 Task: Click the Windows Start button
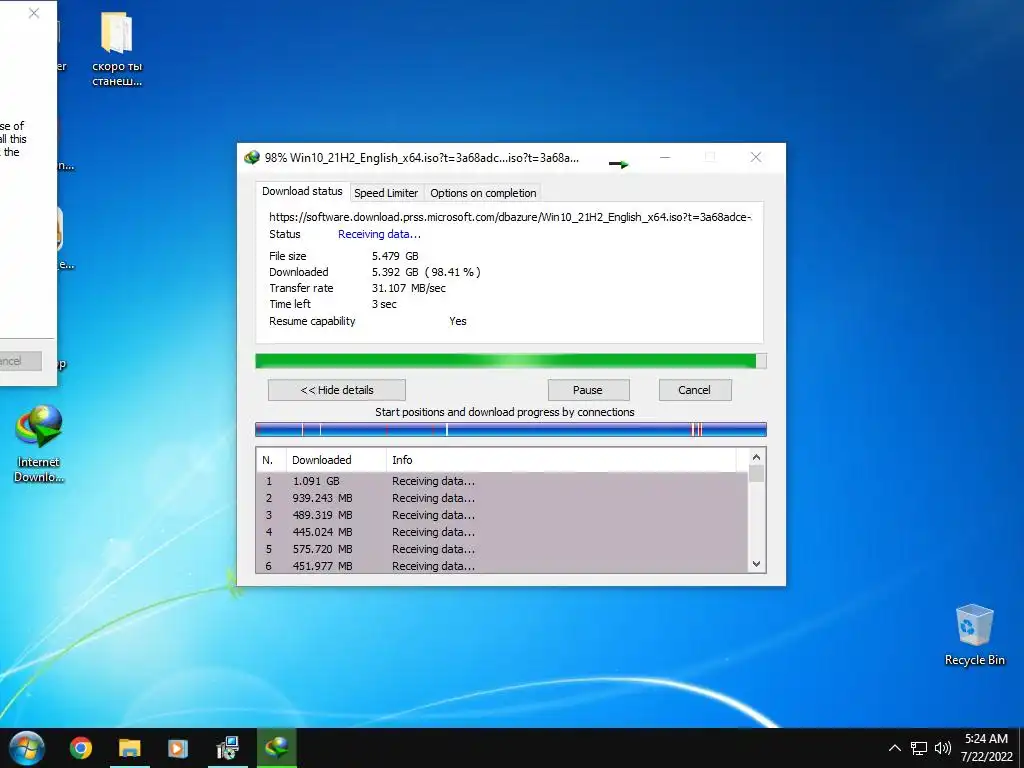click(27, 748)
